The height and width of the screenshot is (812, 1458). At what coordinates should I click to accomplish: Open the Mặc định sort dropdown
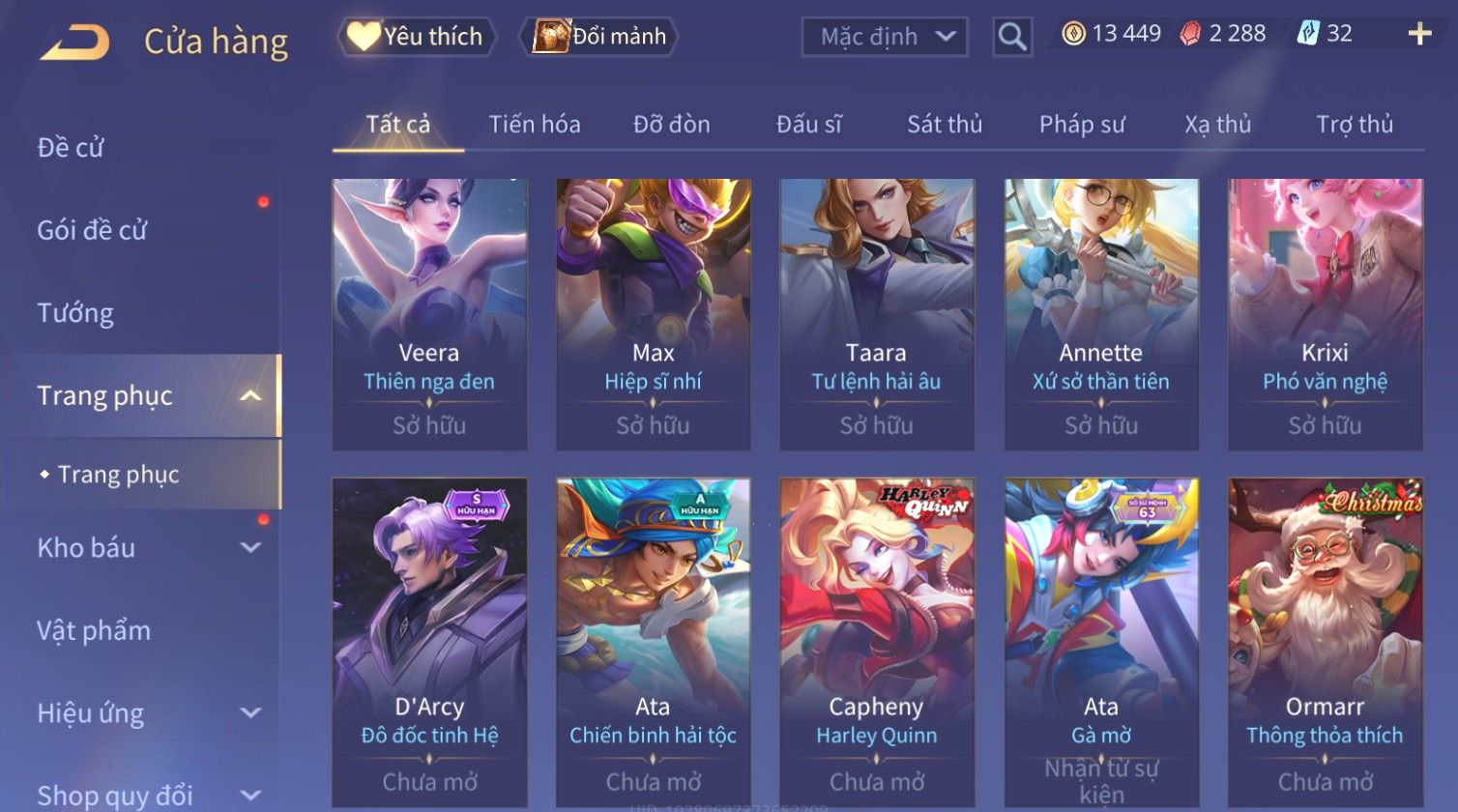885,37
